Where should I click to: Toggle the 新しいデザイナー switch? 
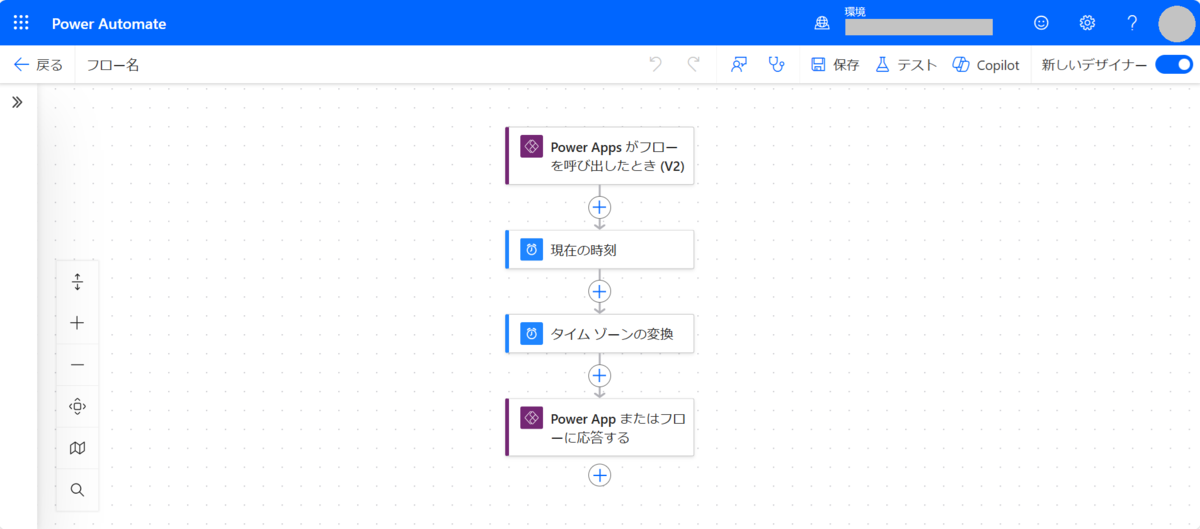(x=1174, y=64)
